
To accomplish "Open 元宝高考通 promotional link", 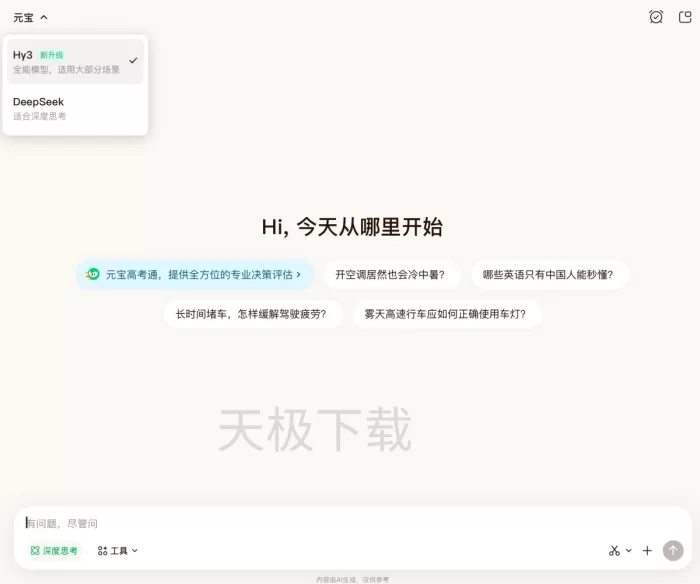I will coord(195,275).
